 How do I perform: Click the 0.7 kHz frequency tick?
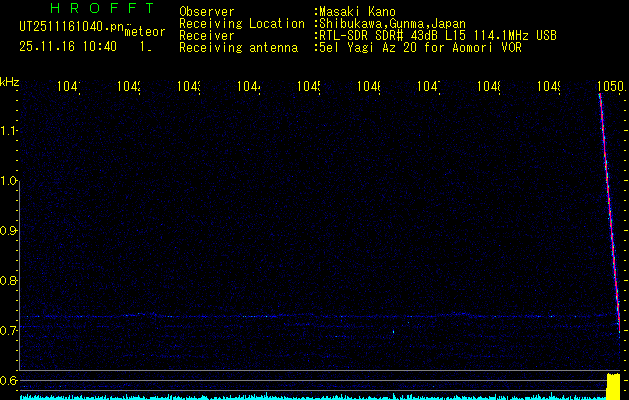pos(10,330)
